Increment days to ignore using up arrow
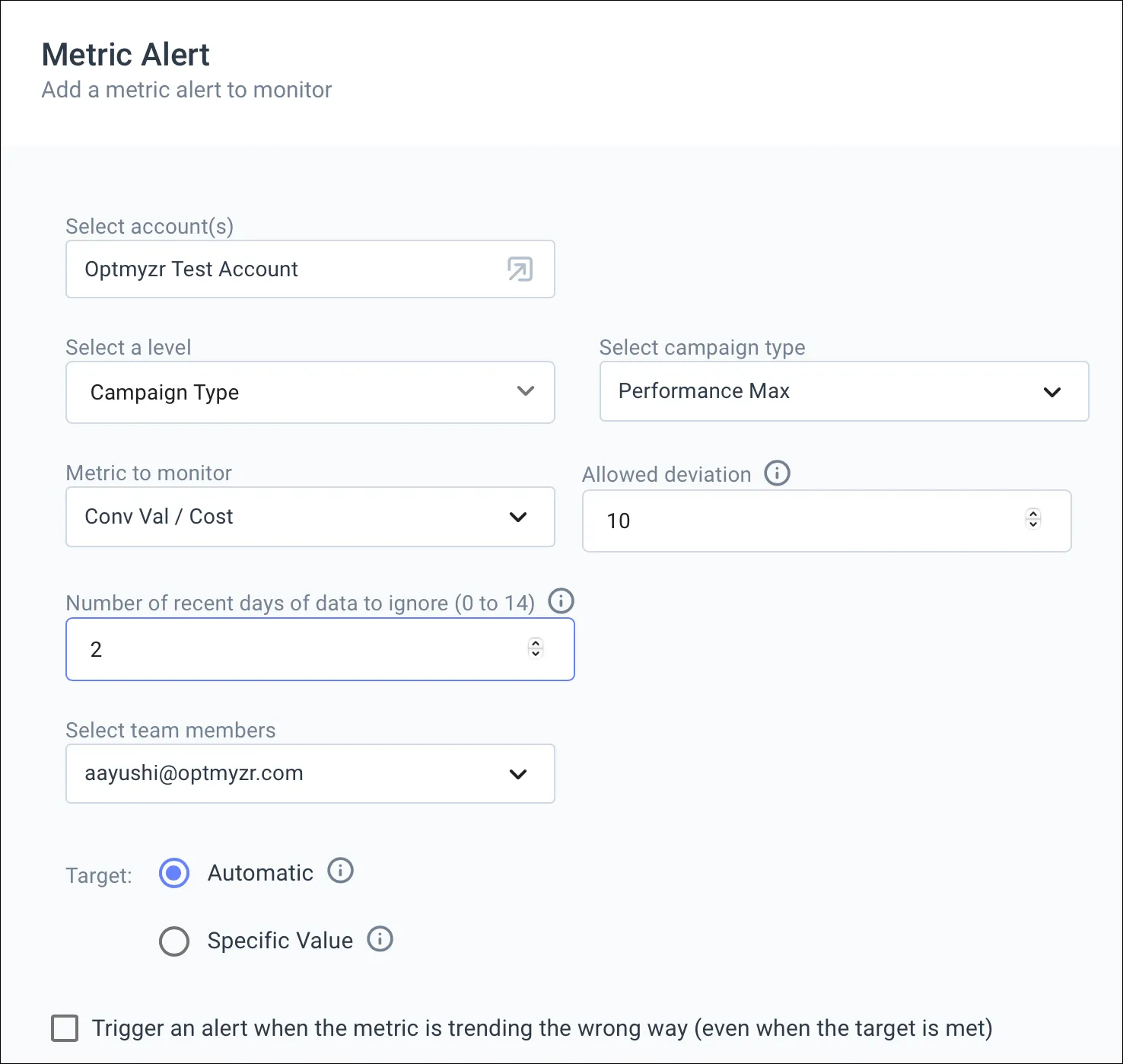 click(536, 643)
